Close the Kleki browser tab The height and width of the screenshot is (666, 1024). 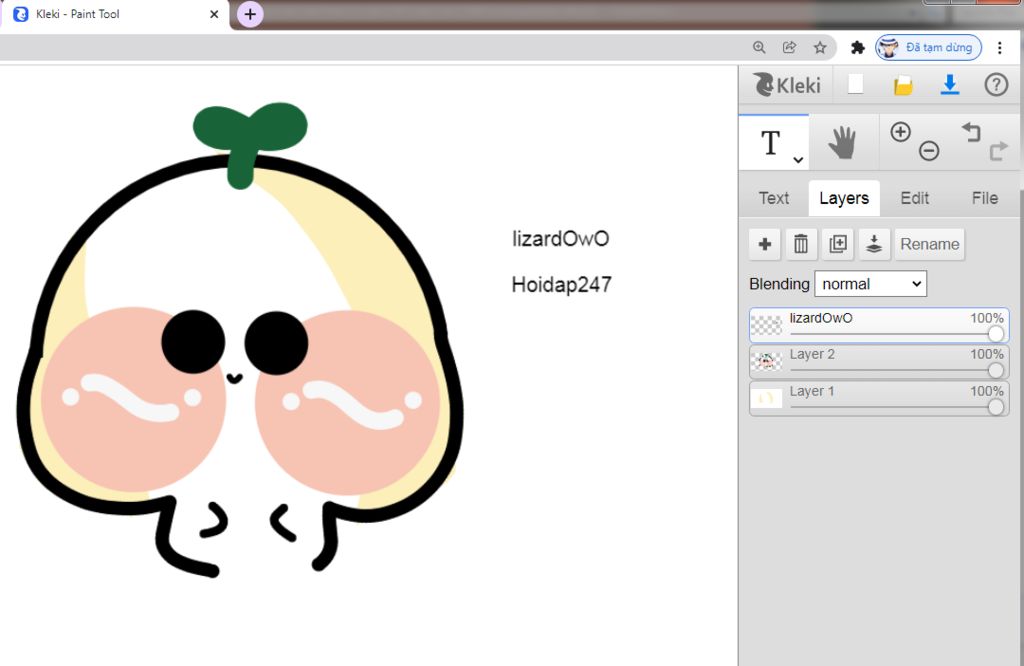click(x=214, y=14)
